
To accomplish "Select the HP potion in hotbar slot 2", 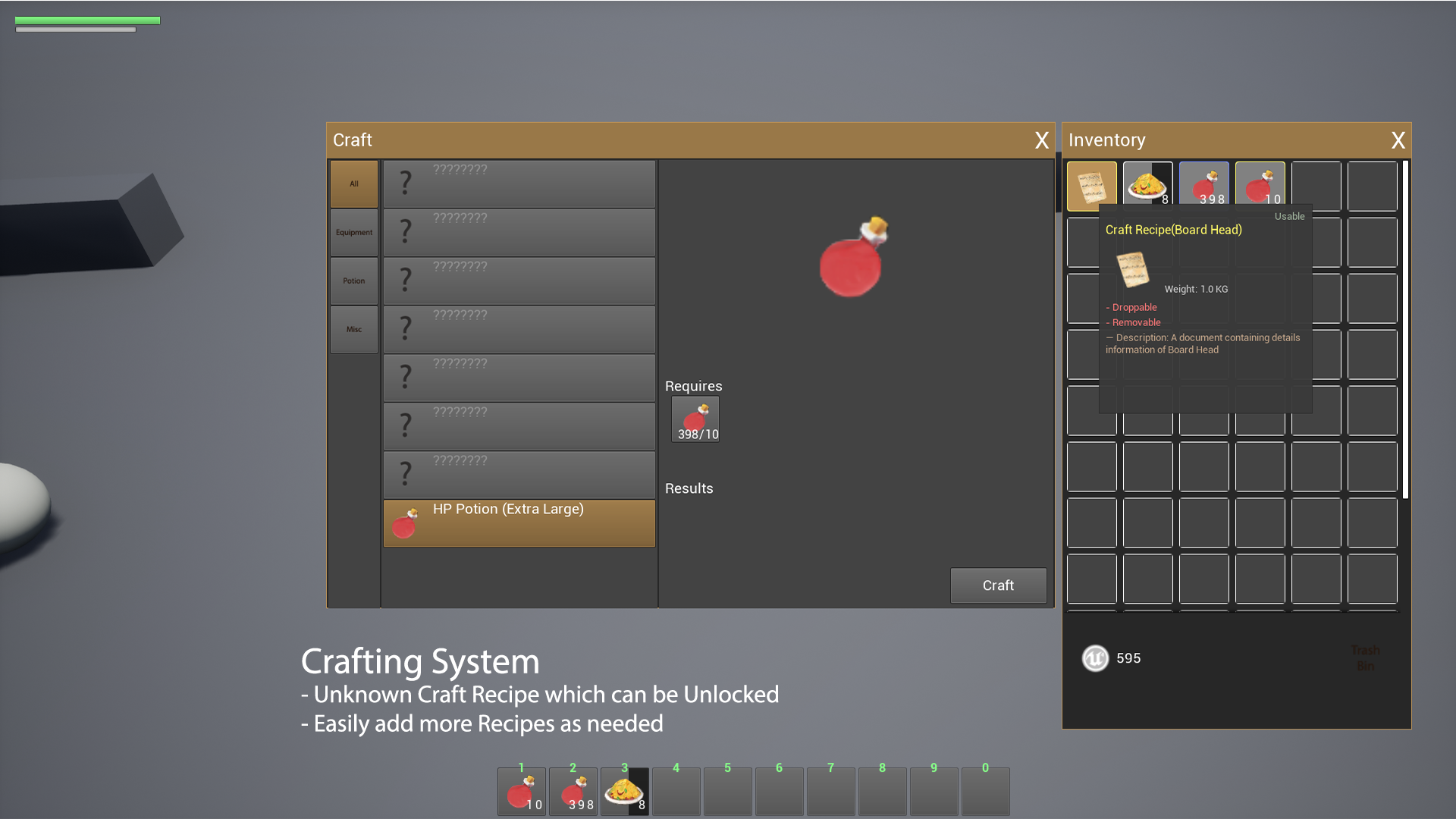I will click(x=573, y=791).
